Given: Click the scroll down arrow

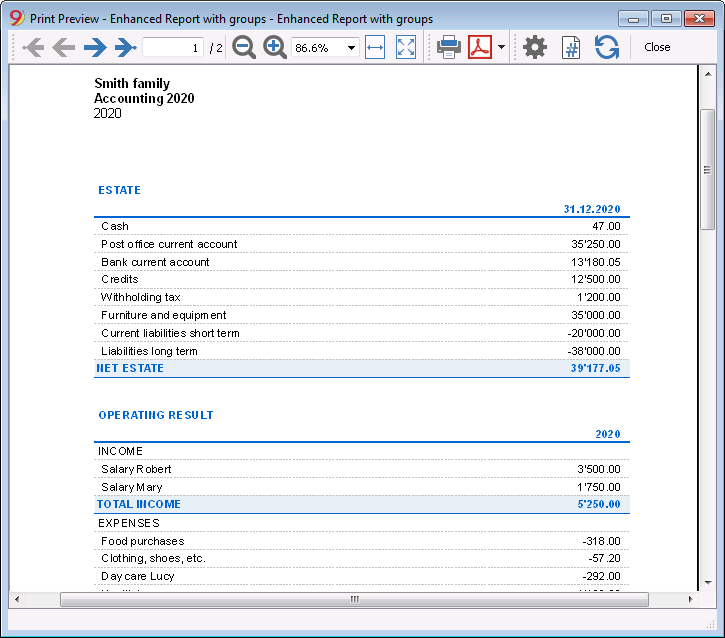Looking at the screenshot, I should 707,583.
